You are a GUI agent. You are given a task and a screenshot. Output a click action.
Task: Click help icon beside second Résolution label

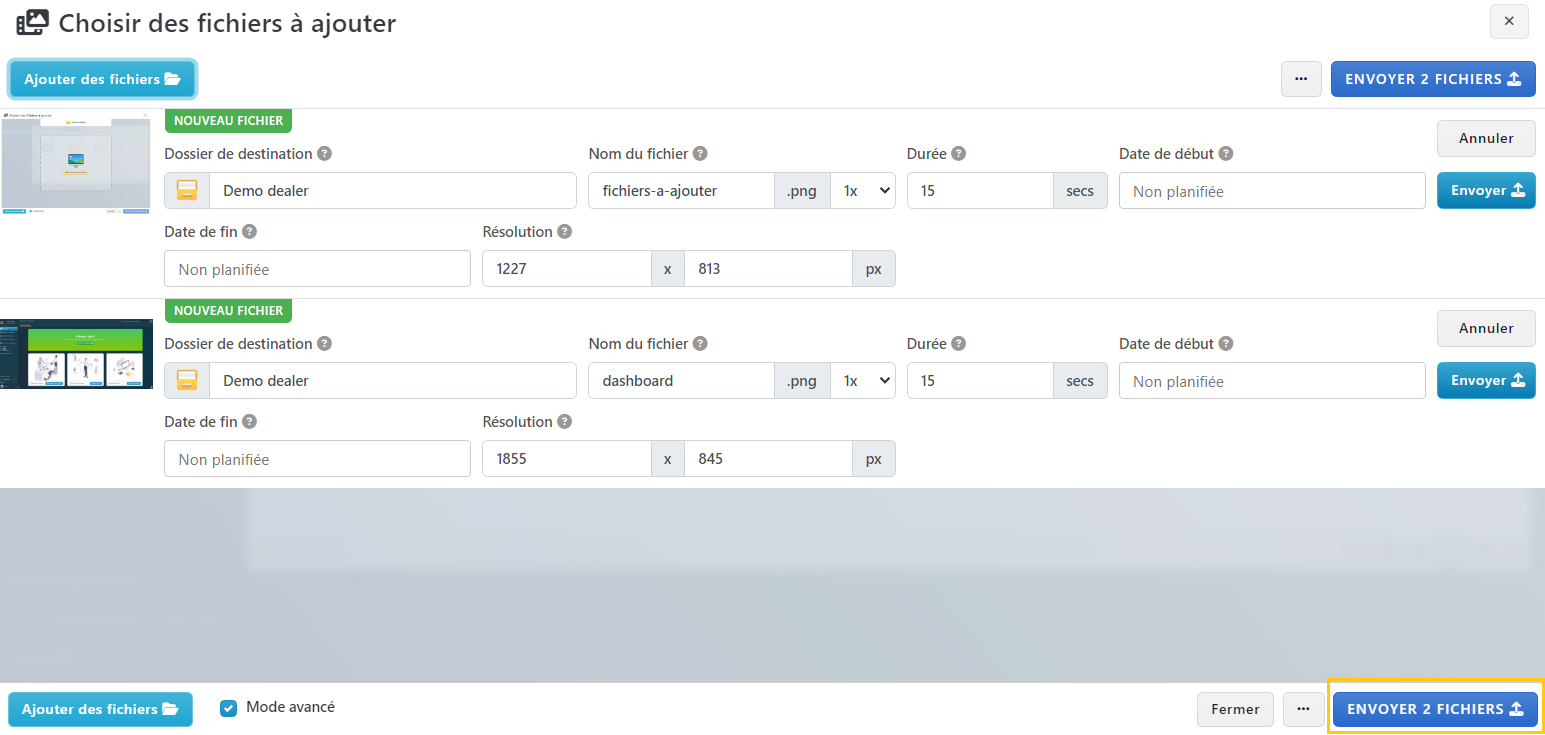pos(565,422)
